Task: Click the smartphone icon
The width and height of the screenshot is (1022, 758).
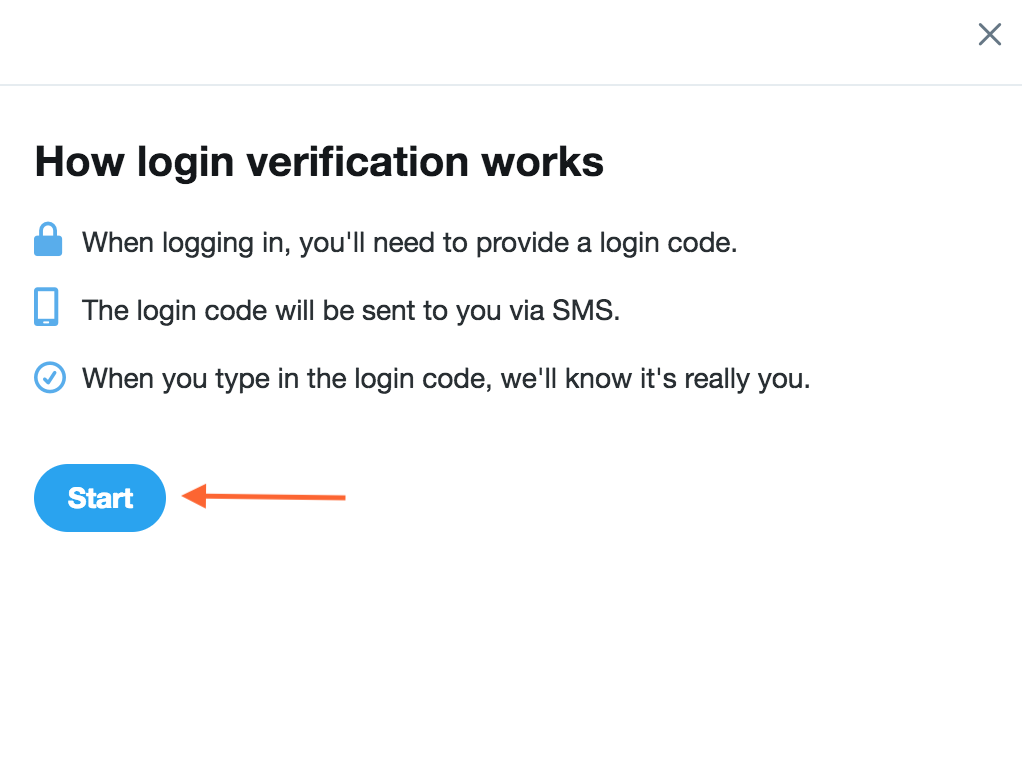Action: (x=46, y=307)
